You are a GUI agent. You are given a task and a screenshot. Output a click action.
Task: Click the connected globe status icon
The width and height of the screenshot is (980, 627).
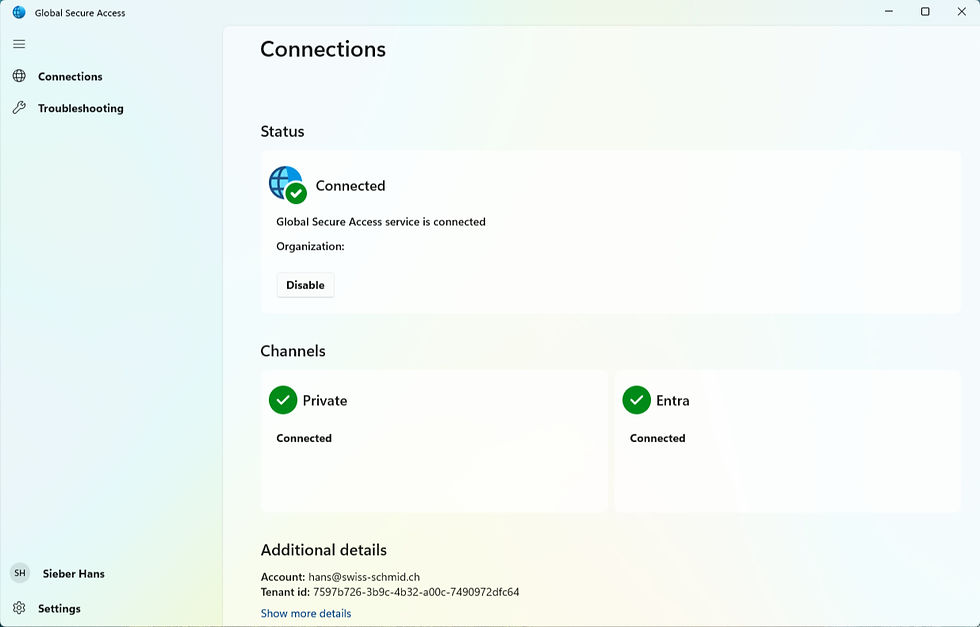(288, 185)
